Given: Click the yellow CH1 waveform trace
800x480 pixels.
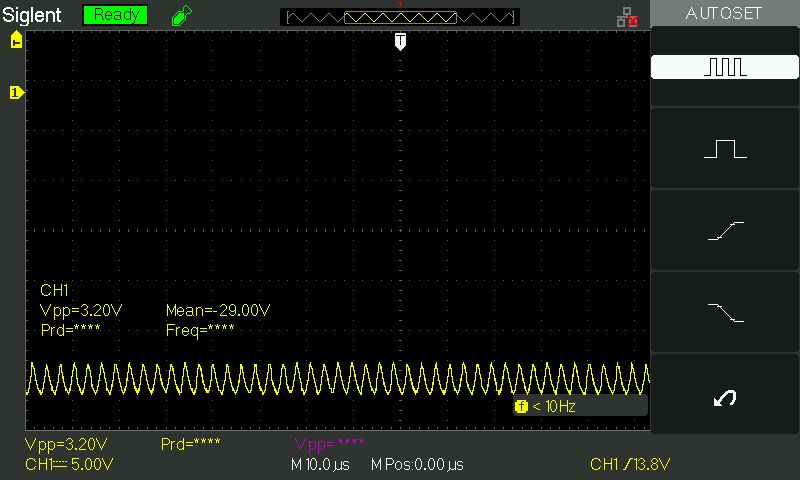Looking at the screenshot, I should click(338, 379).
